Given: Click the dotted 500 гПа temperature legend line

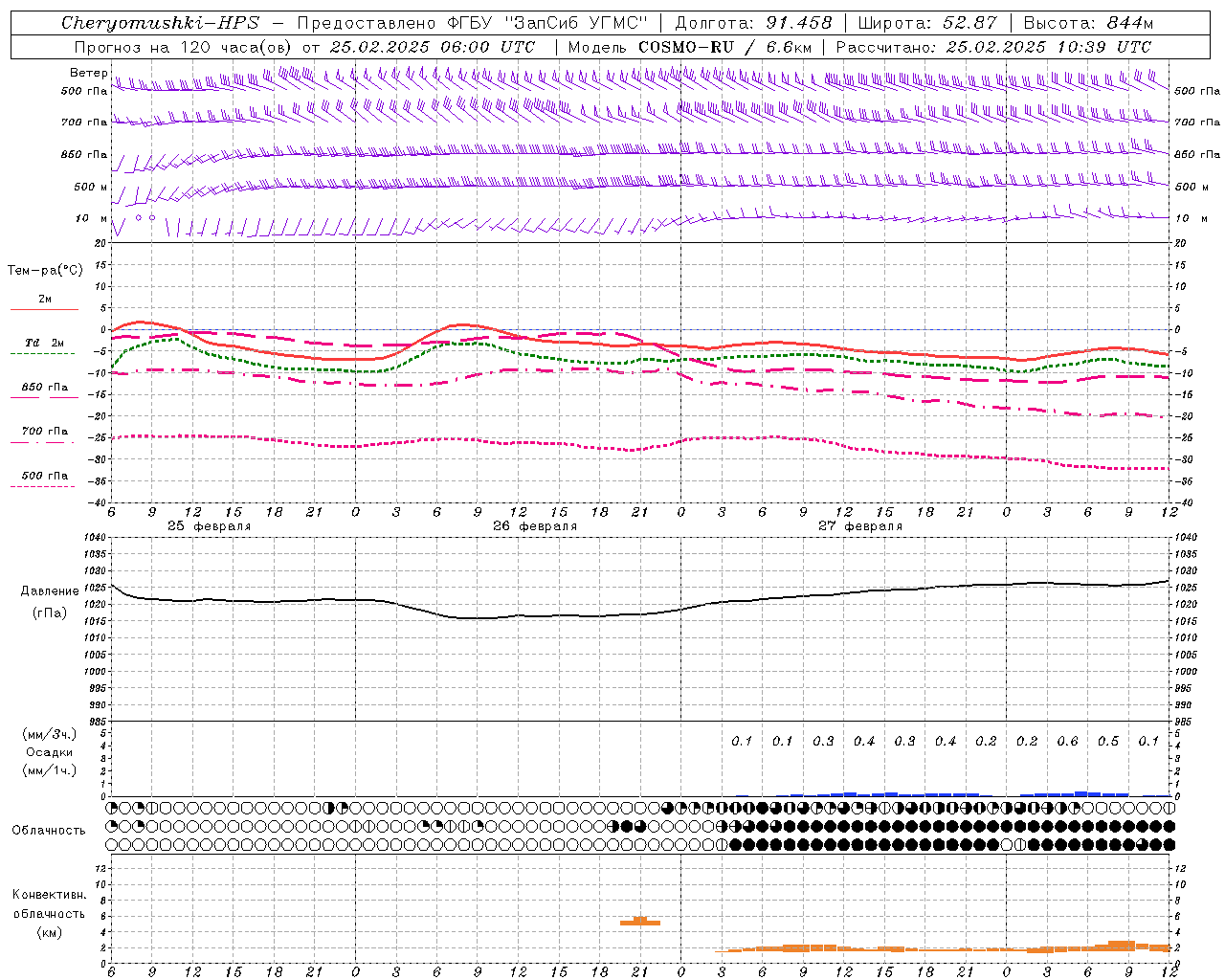Looking at the screenshot, I should (42, 487).
